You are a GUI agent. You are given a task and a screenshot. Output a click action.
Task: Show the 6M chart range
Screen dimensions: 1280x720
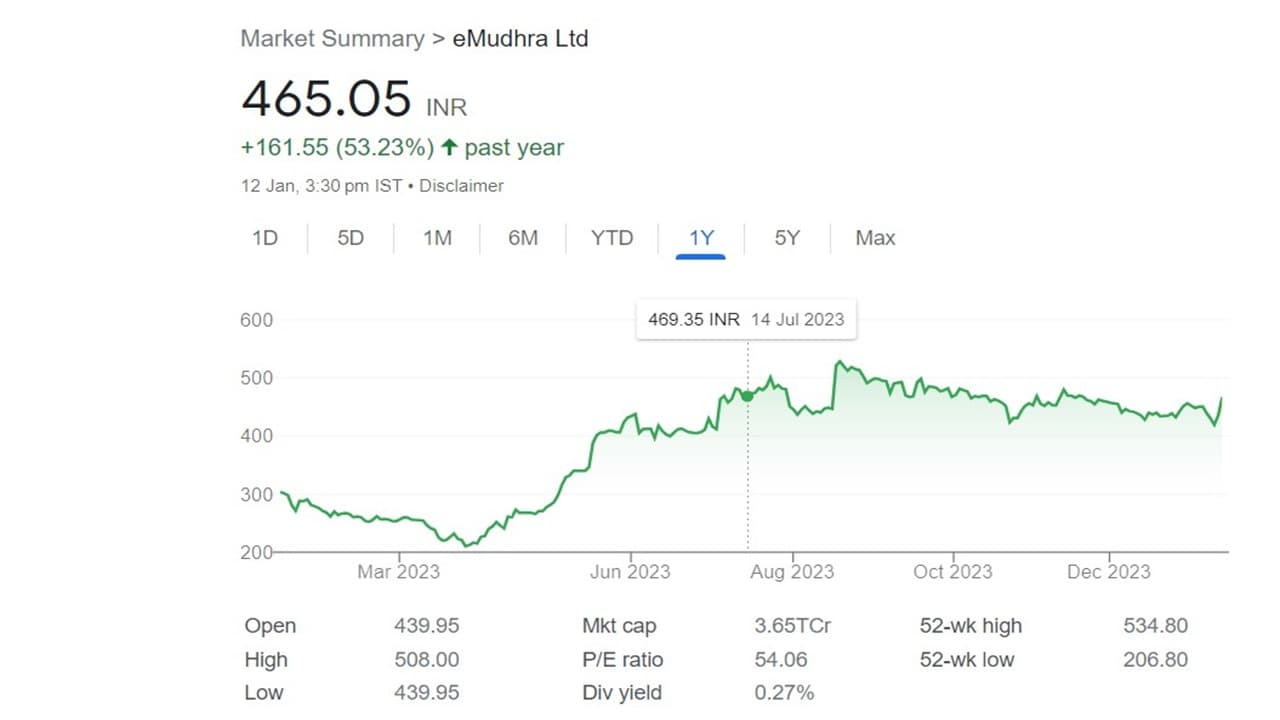coord(523,238)
